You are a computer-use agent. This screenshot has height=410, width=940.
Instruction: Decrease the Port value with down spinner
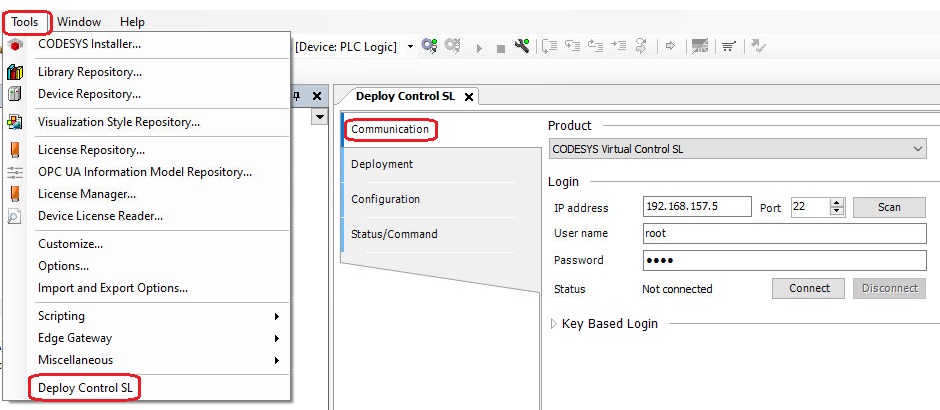[x=837, y=212]
